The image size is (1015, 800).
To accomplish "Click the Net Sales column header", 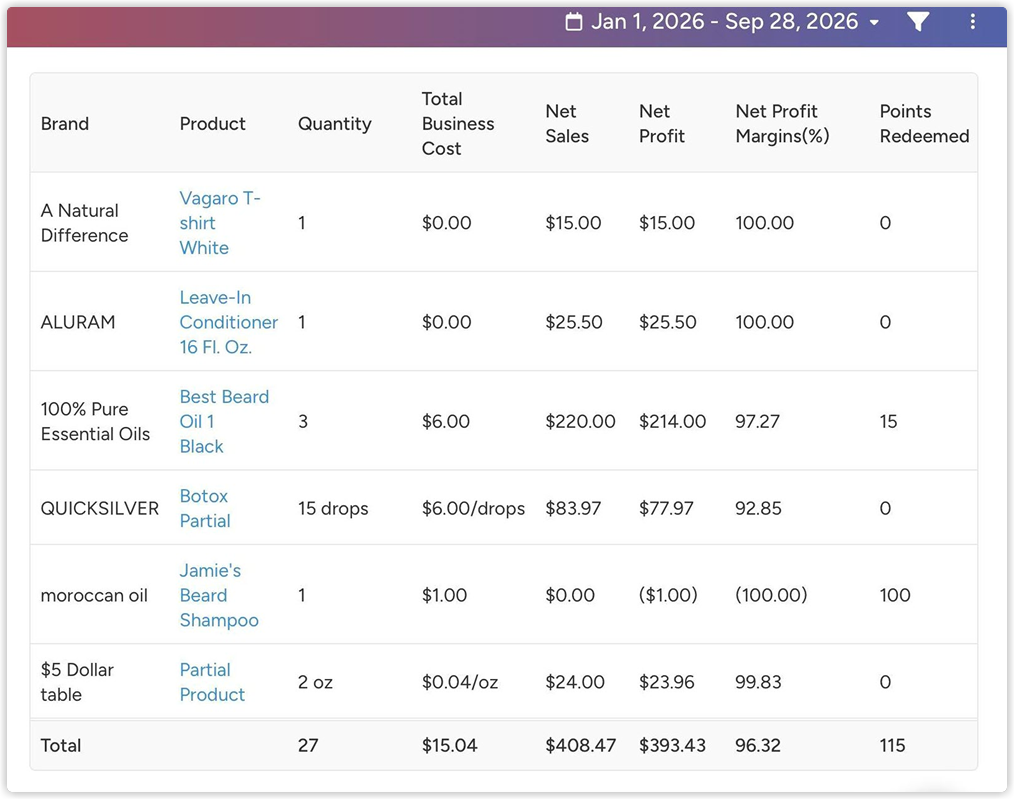I will 567,124.
